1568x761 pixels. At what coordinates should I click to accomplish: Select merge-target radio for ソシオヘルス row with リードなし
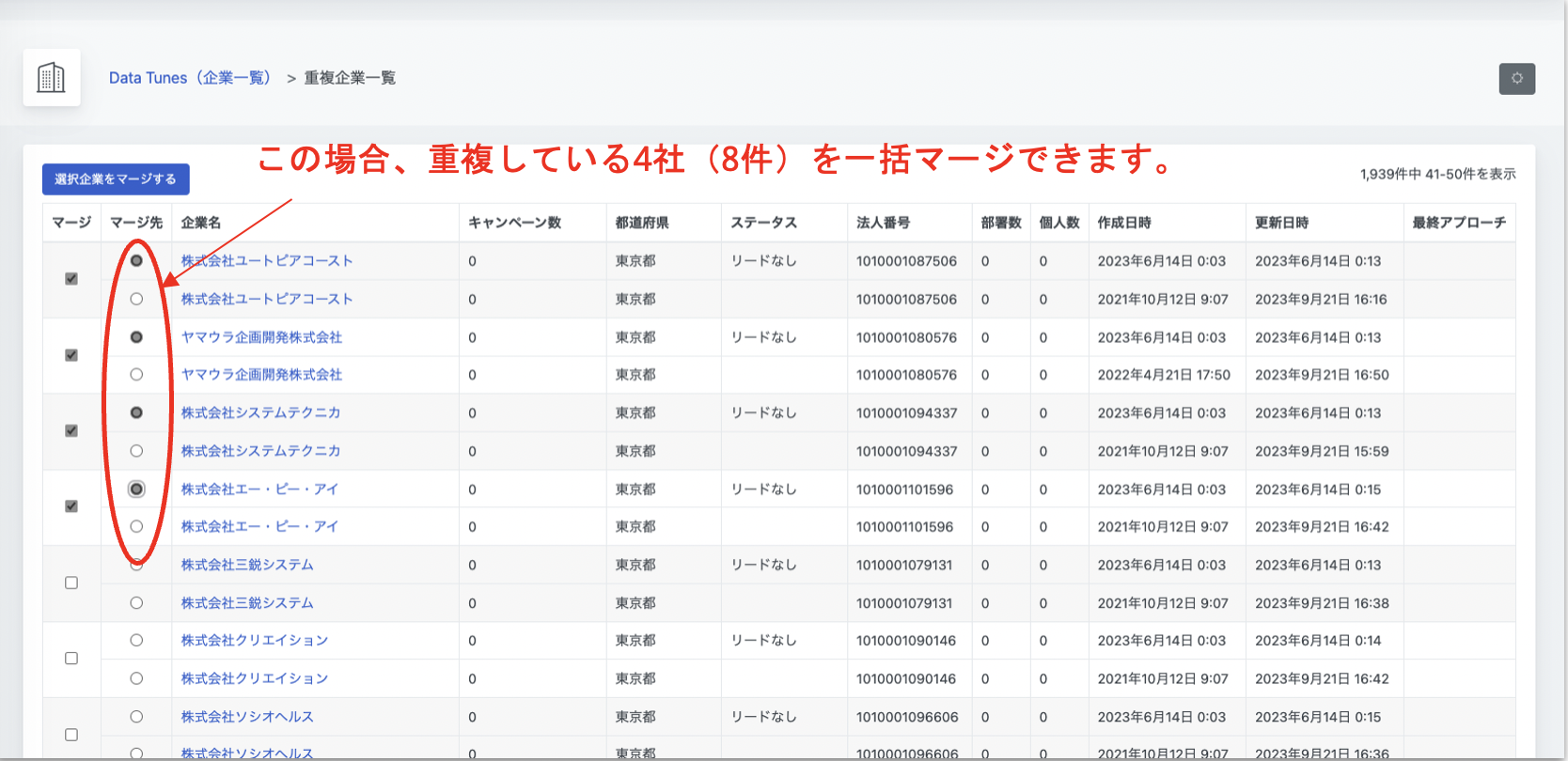pos(136,717)
